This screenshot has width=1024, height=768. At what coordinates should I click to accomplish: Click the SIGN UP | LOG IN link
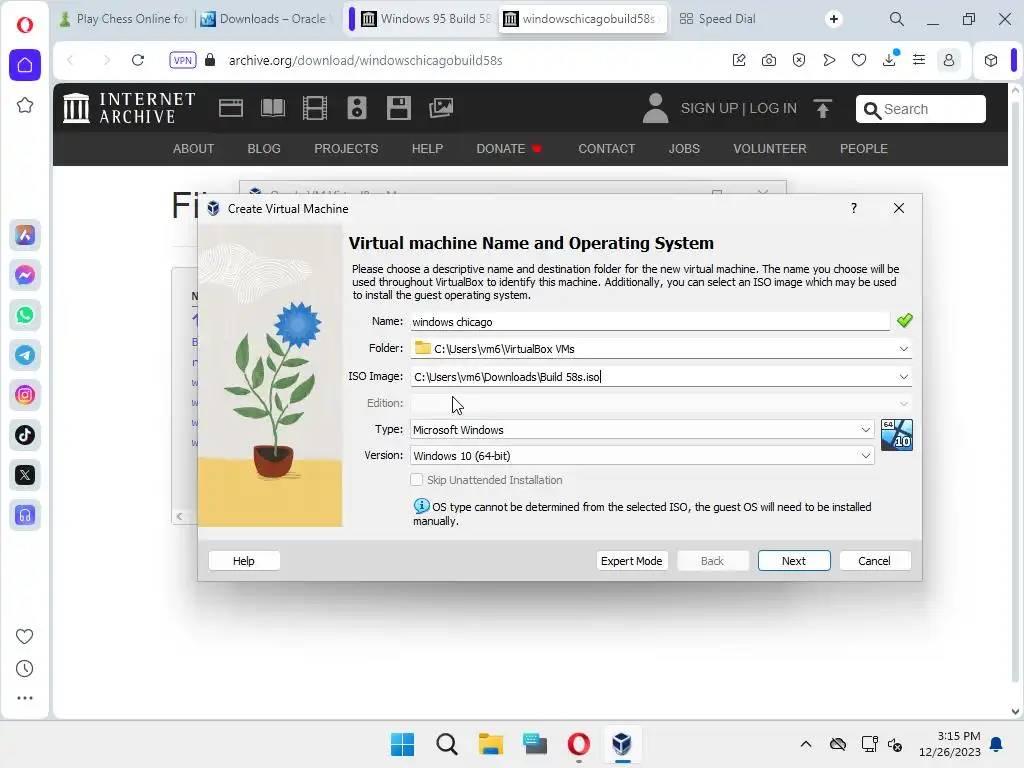[x=739, y=108]
